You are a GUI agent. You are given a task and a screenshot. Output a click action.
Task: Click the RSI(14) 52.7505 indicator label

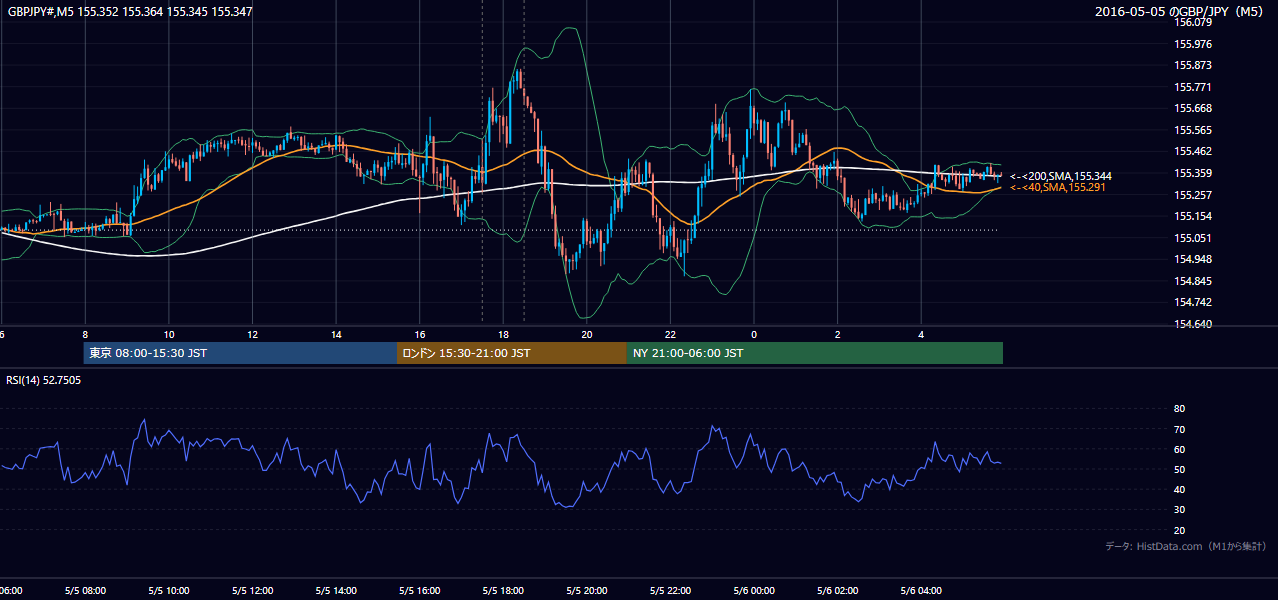point(44,380)
